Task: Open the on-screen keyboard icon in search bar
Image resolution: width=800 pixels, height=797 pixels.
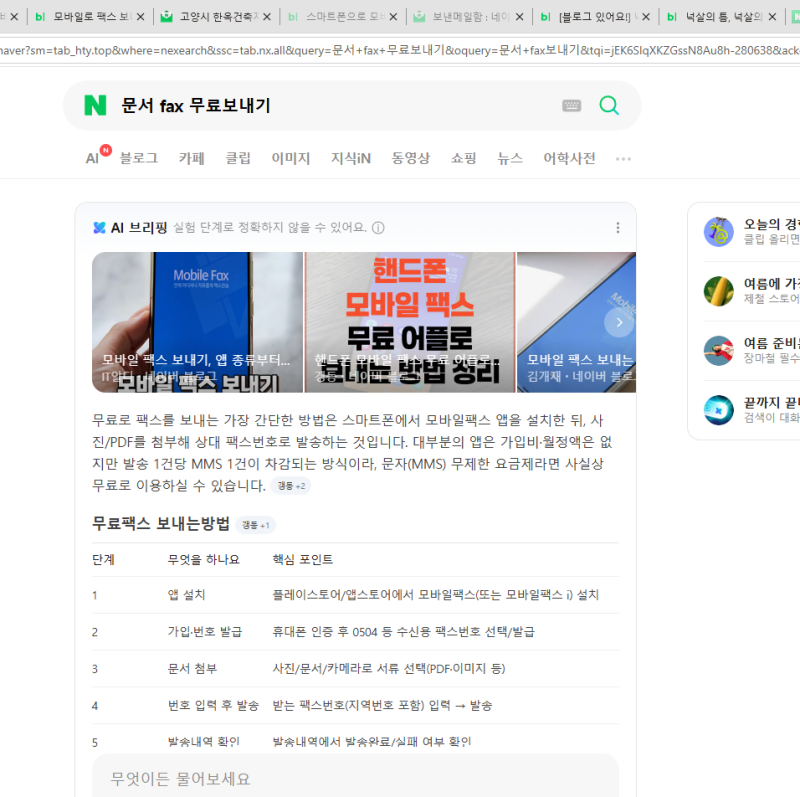Action: tap(571, 106)
